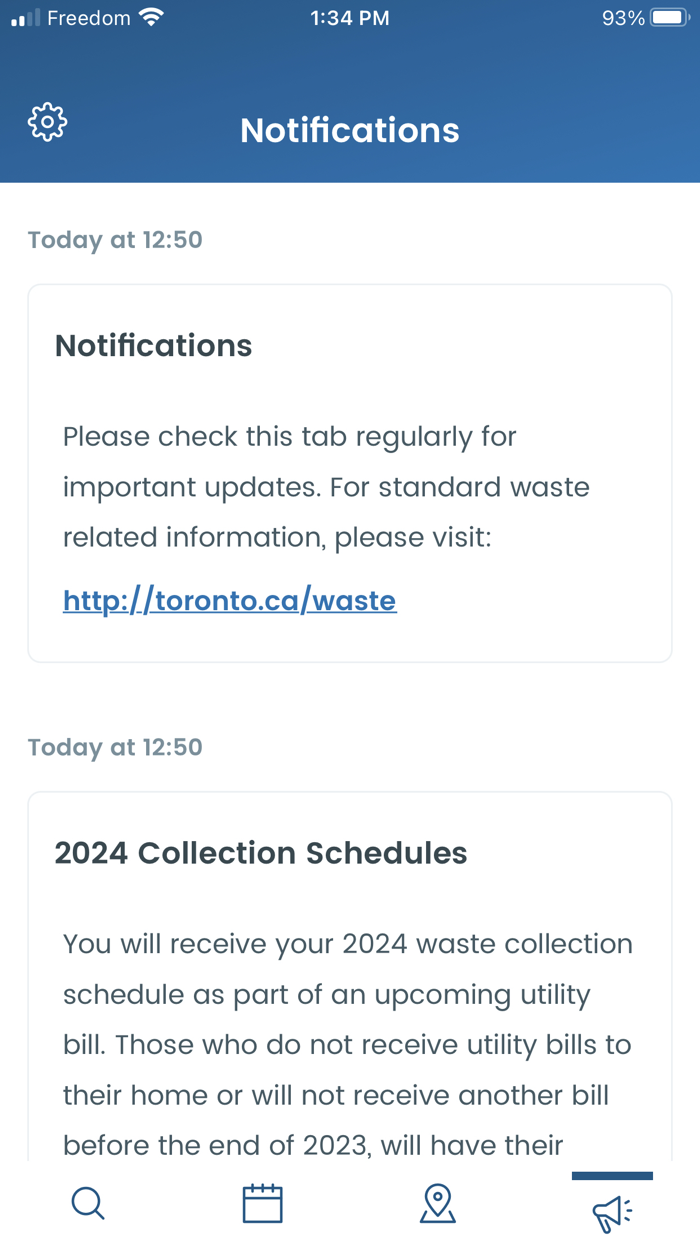The width and height of the screenshot is (700, 1244).
Task: Tap the Wi-Fi icon in status bar
Action: click(x=150, y=16)
